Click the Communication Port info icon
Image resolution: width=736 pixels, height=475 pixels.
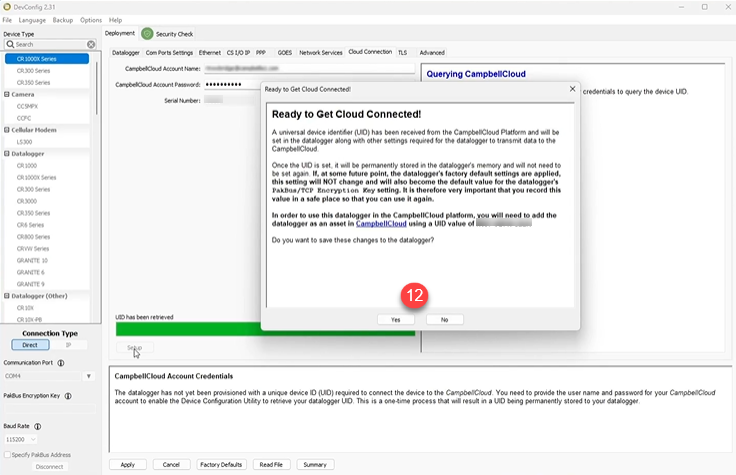coord(61,363)
